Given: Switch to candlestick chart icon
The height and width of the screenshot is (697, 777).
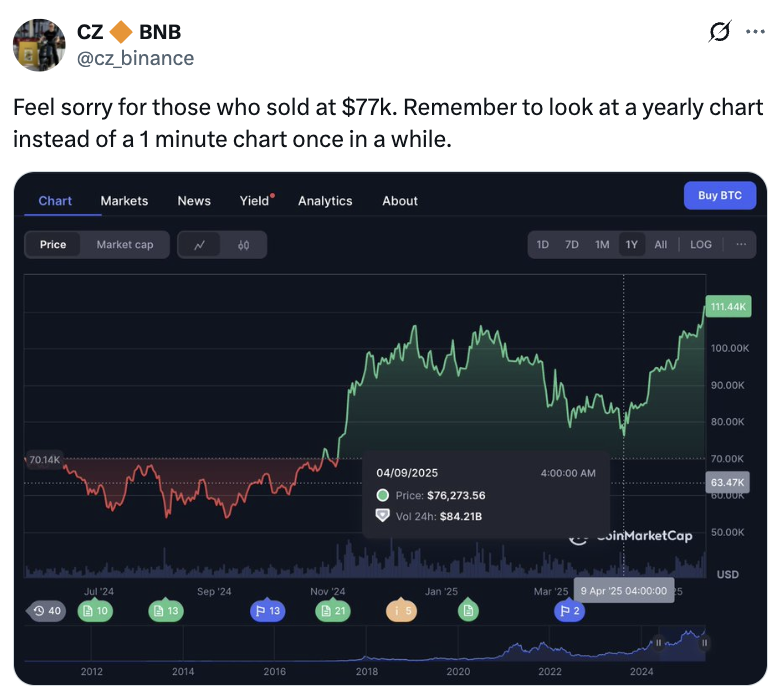Looking at the screenshot, I should (x=243, y=245).
